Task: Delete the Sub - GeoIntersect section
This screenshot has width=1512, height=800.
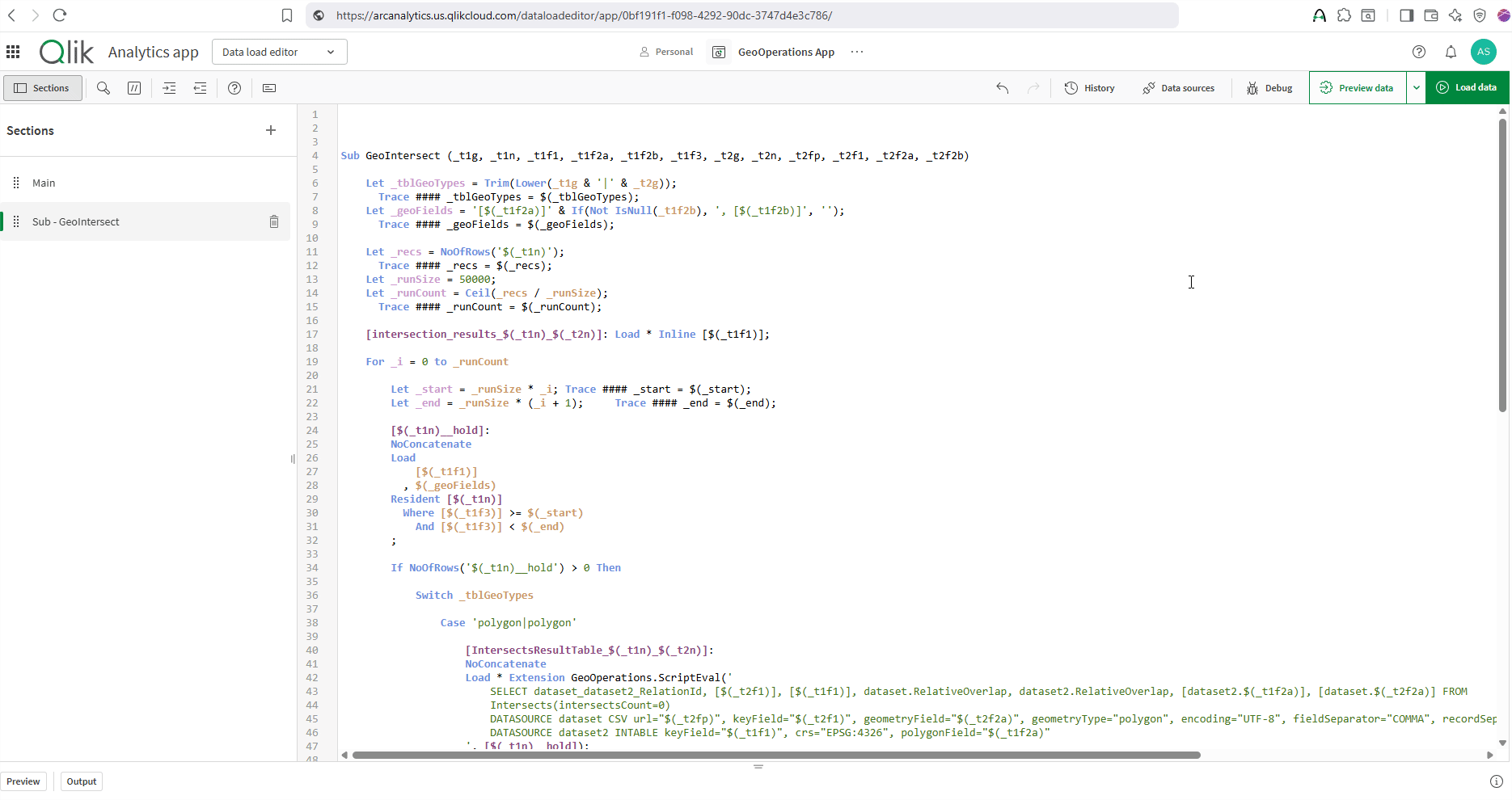Action: click(274, 221)
